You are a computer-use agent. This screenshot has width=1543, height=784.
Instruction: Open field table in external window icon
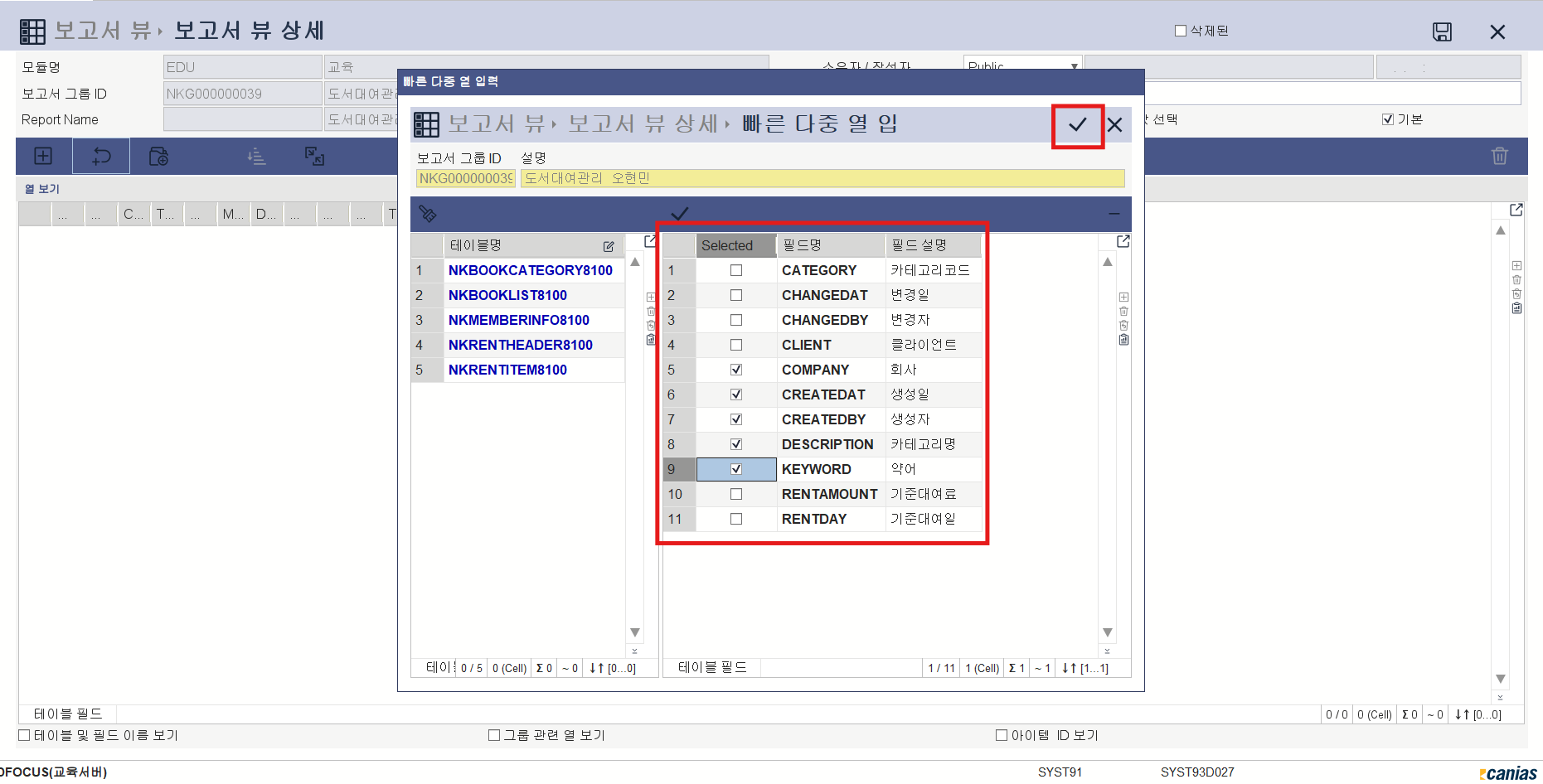point(1123,241)
